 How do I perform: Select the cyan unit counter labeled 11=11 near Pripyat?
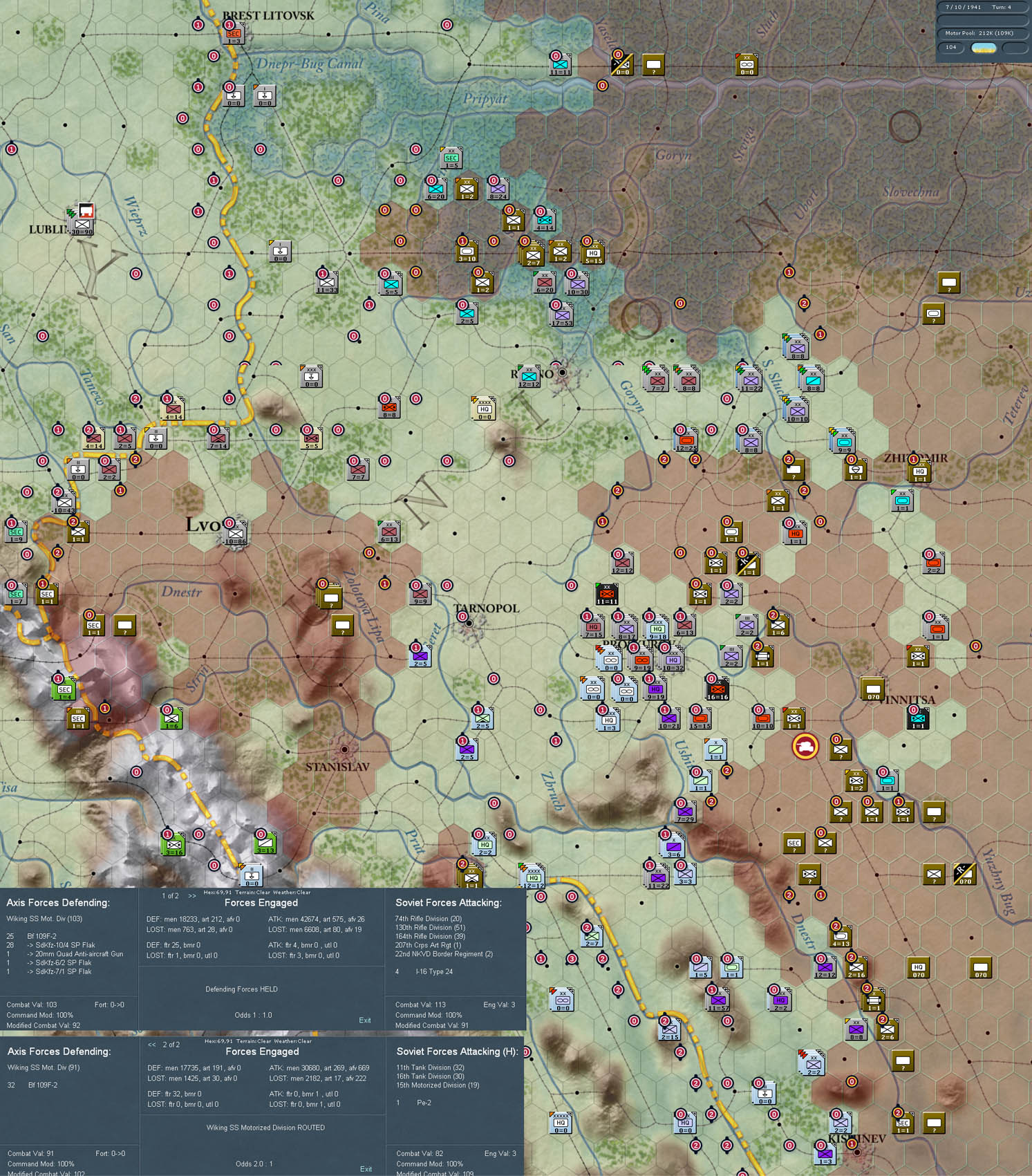(x=561, y=66)
